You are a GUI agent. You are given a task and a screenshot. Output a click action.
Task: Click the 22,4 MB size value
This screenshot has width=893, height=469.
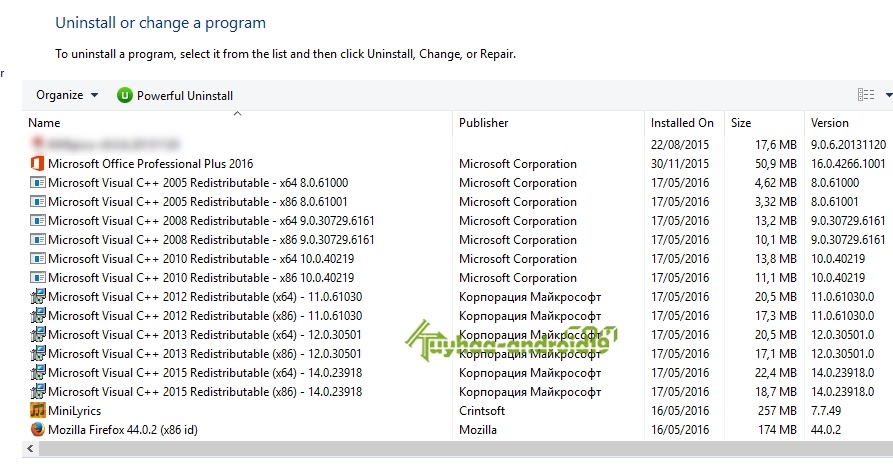(x=776, y=373)
